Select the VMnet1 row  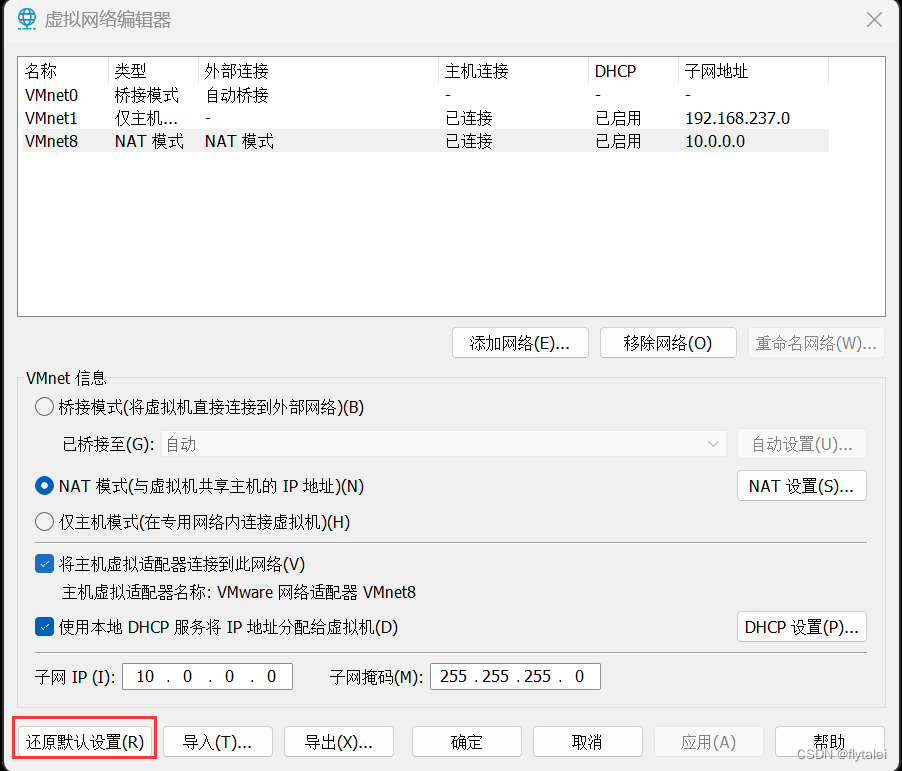[426, 118]
